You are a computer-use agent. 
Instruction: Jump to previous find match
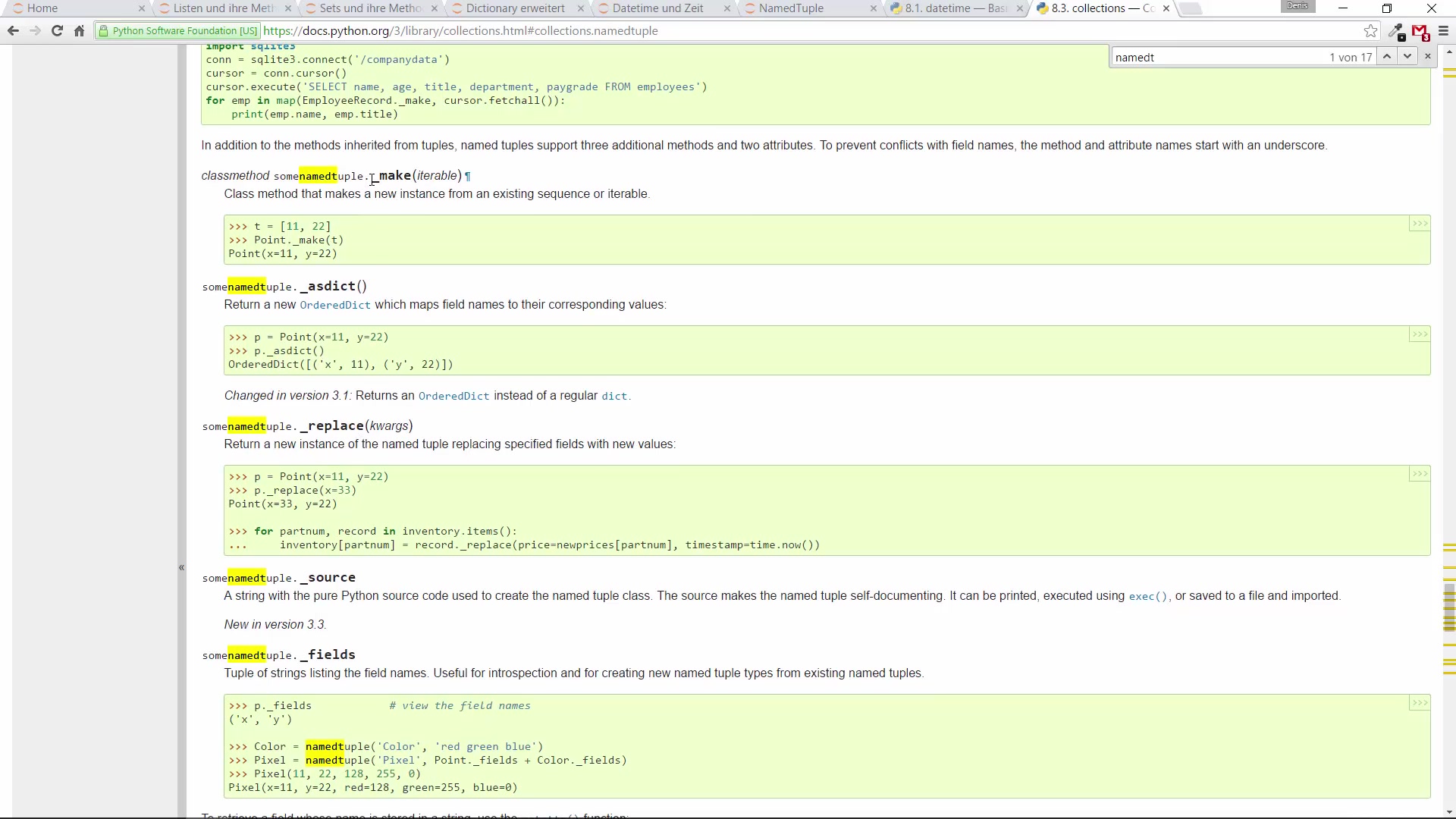tap(1387, 57)
